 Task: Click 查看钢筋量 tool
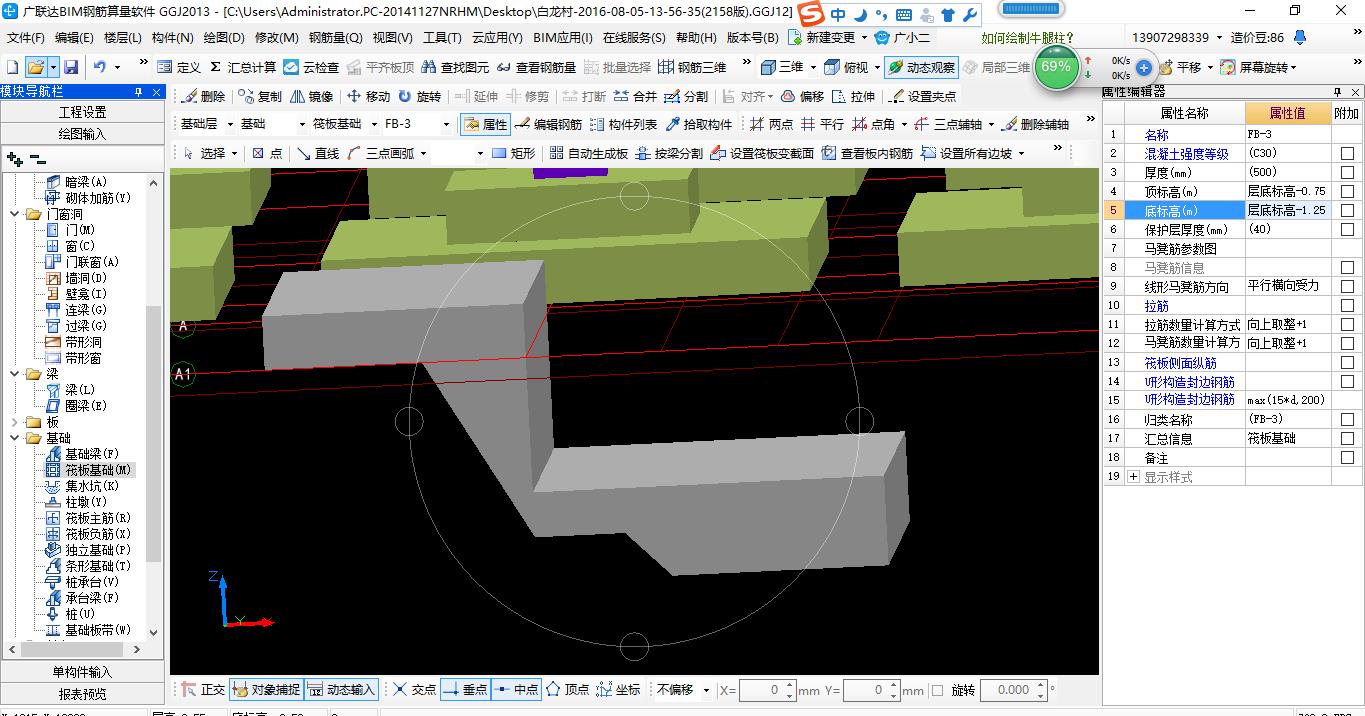(536, 67)
